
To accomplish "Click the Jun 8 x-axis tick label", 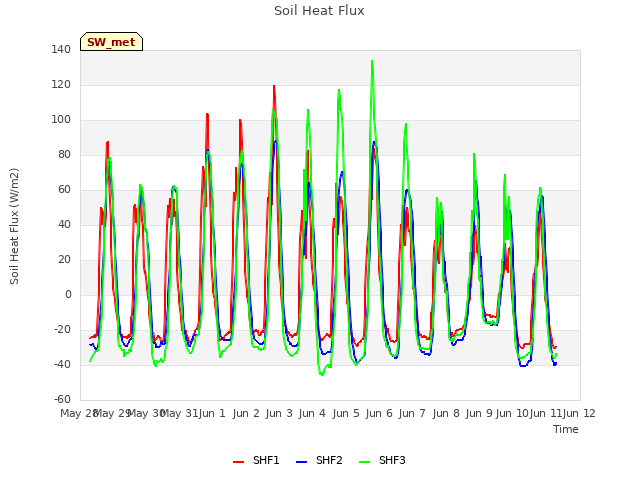I will coord(446,413).
